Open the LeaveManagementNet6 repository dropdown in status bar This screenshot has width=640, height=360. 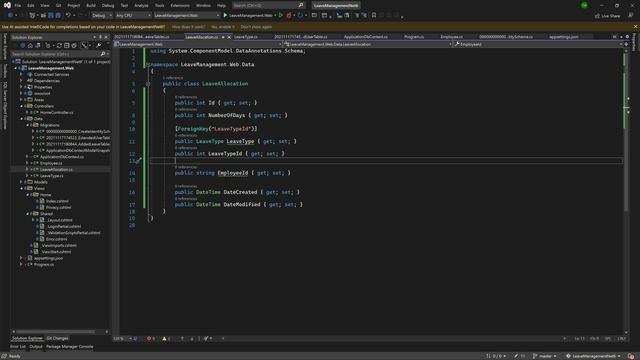pyautogui.click(x=593, y=356)
